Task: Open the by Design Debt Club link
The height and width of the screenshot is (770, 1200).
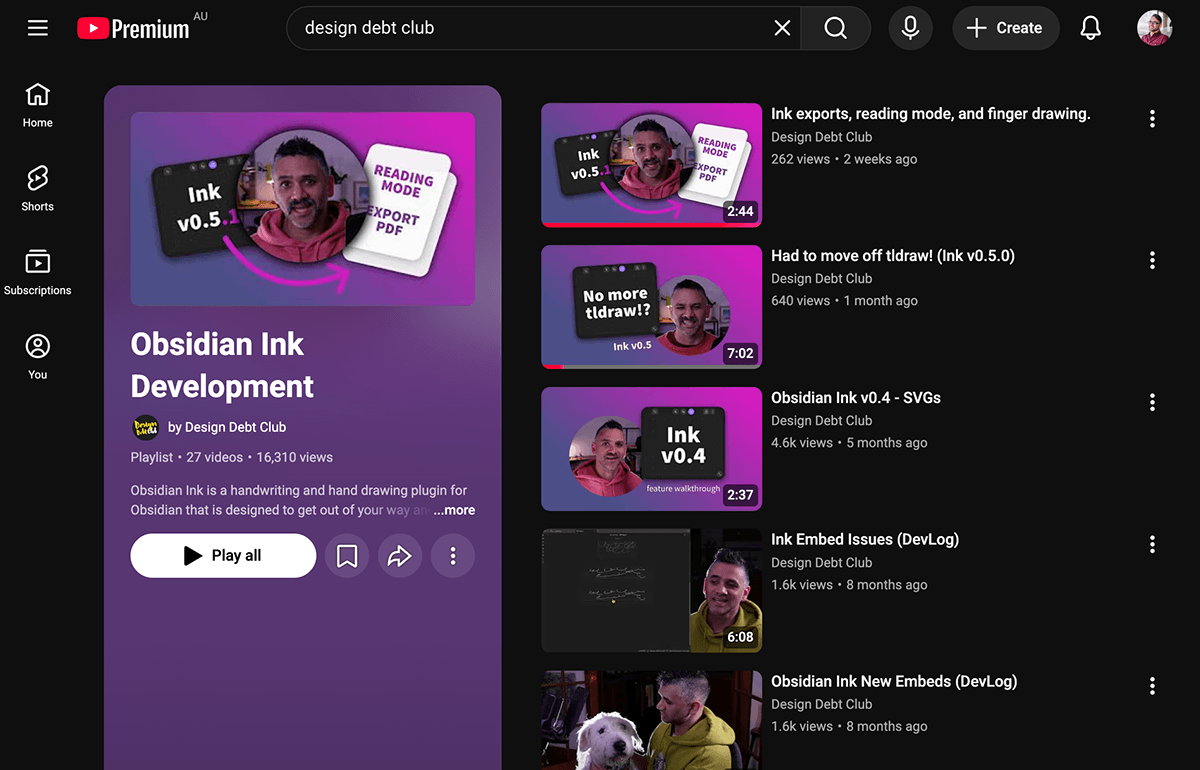Action: [x=227, y=427]
